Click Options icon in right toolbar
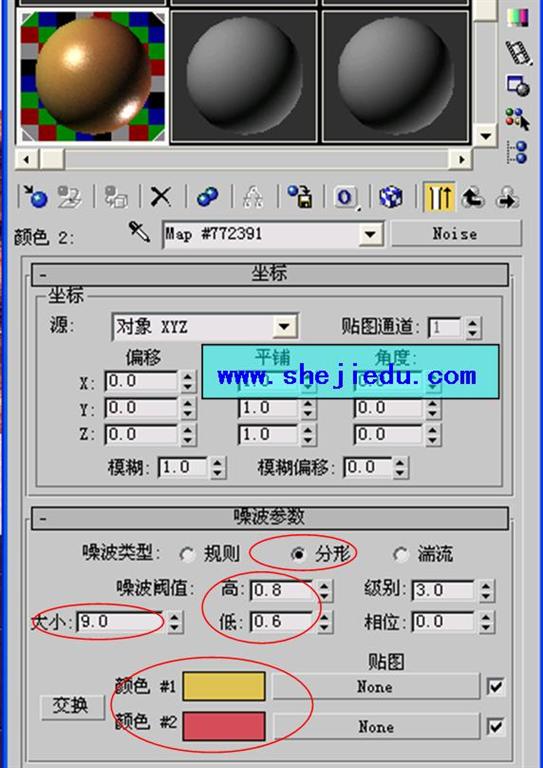 pyautogui.click(x=518, y=86)
